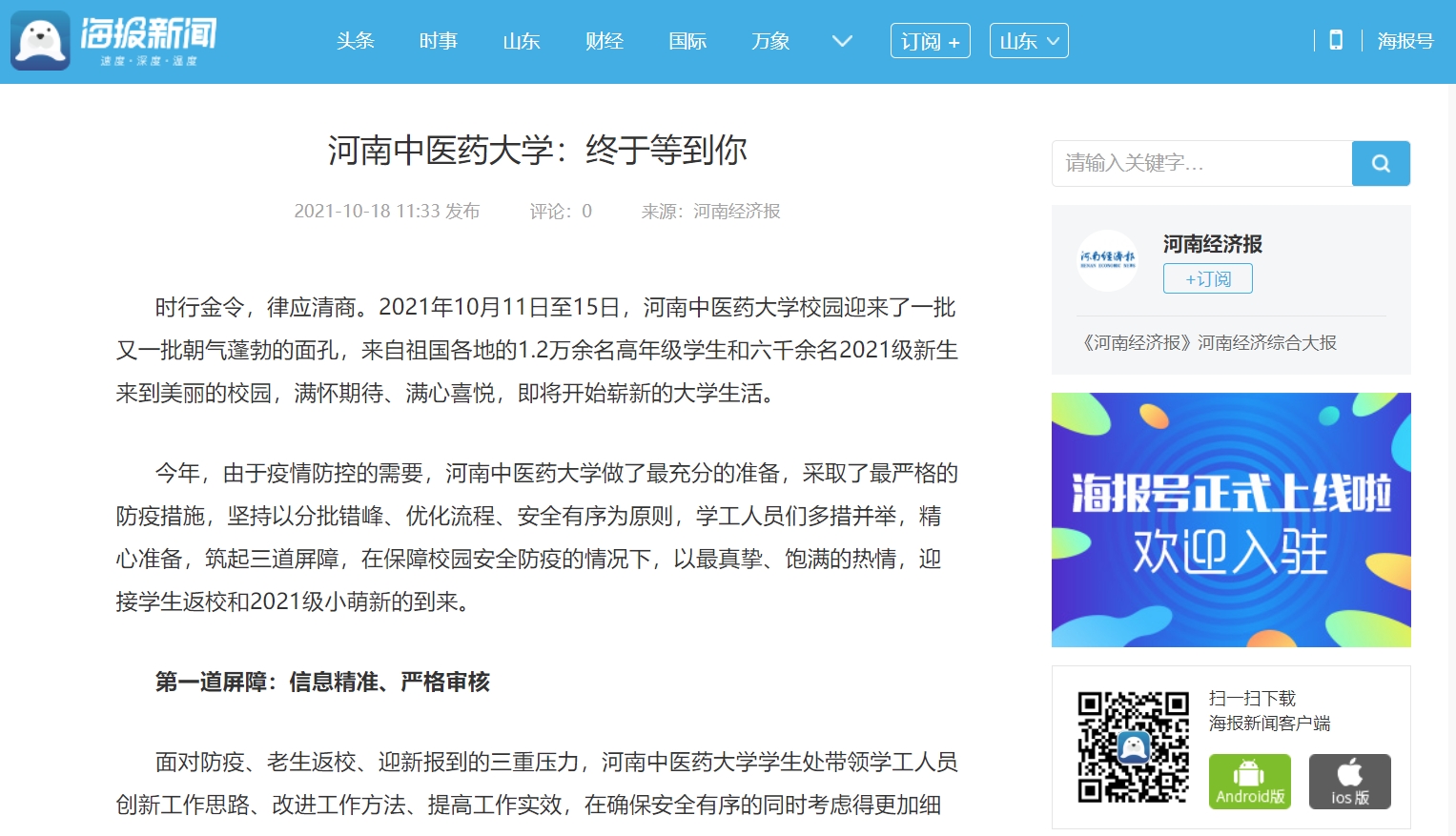Click the iOS版 Apple download icon
This screenshot has width=1456, height=836.
pos(1349,781)
